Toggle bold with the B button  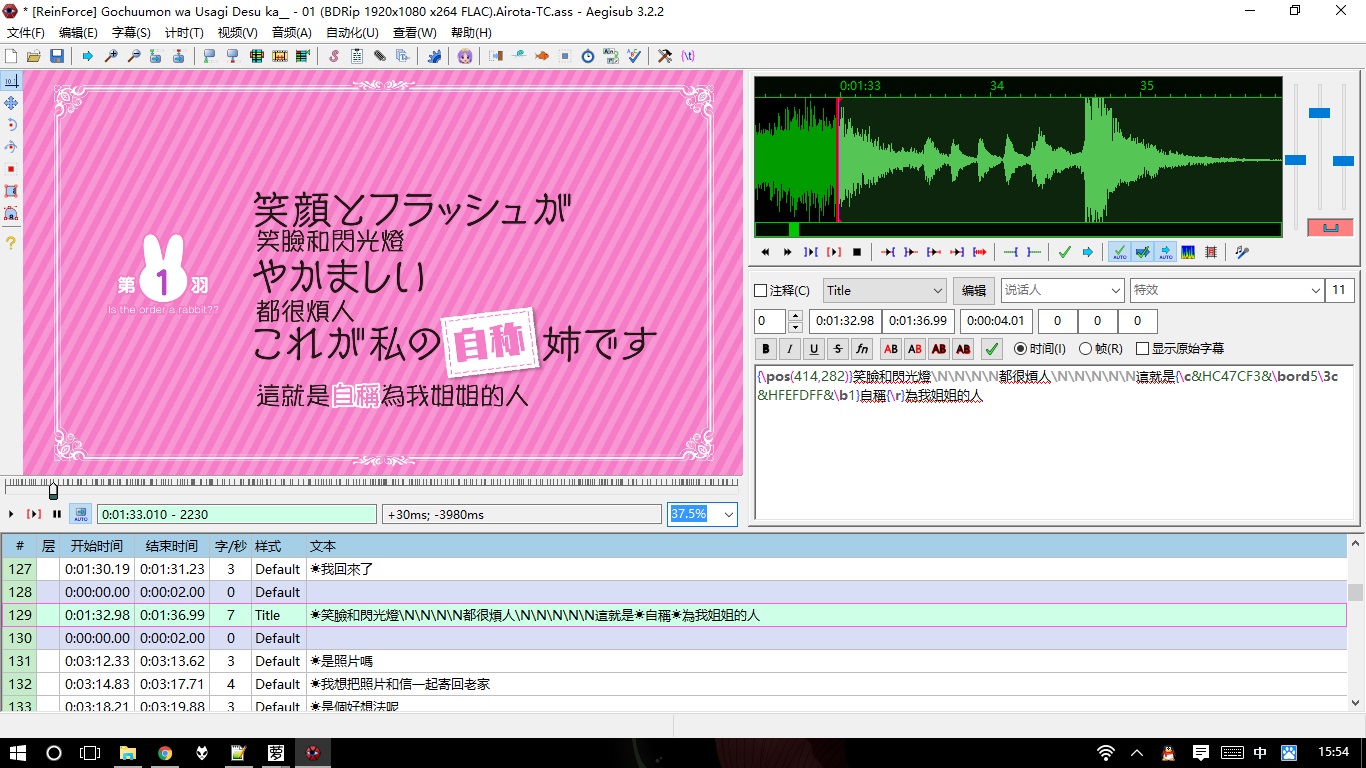point(766,349)
